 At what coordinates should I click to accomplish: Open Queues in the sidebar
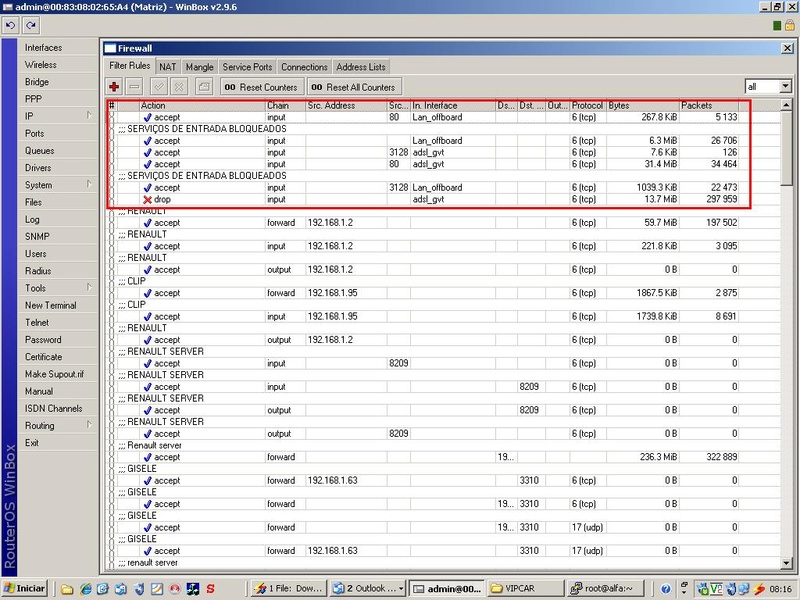pos(57,151)
